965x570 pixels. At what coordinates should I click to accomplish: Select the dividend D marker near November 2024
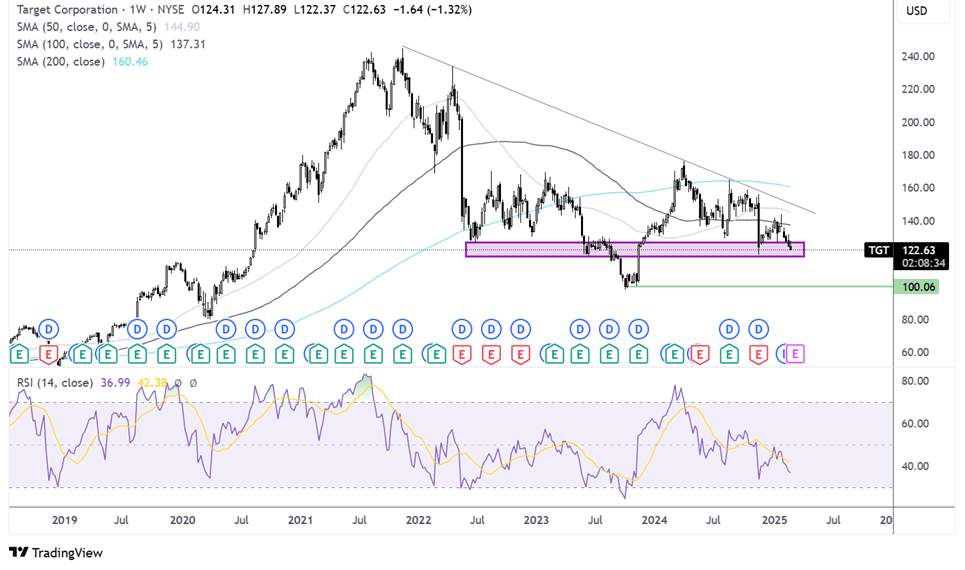click(x=759, y=329)
